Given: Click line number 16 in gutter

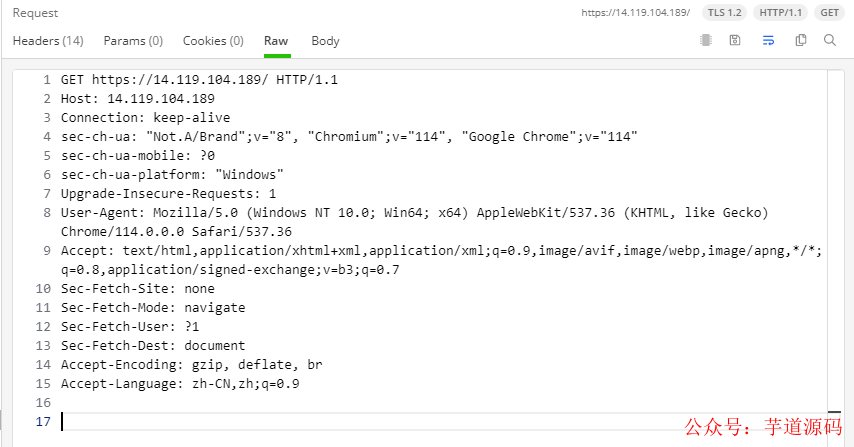Looking at the screenshot, I should point(43,403).
